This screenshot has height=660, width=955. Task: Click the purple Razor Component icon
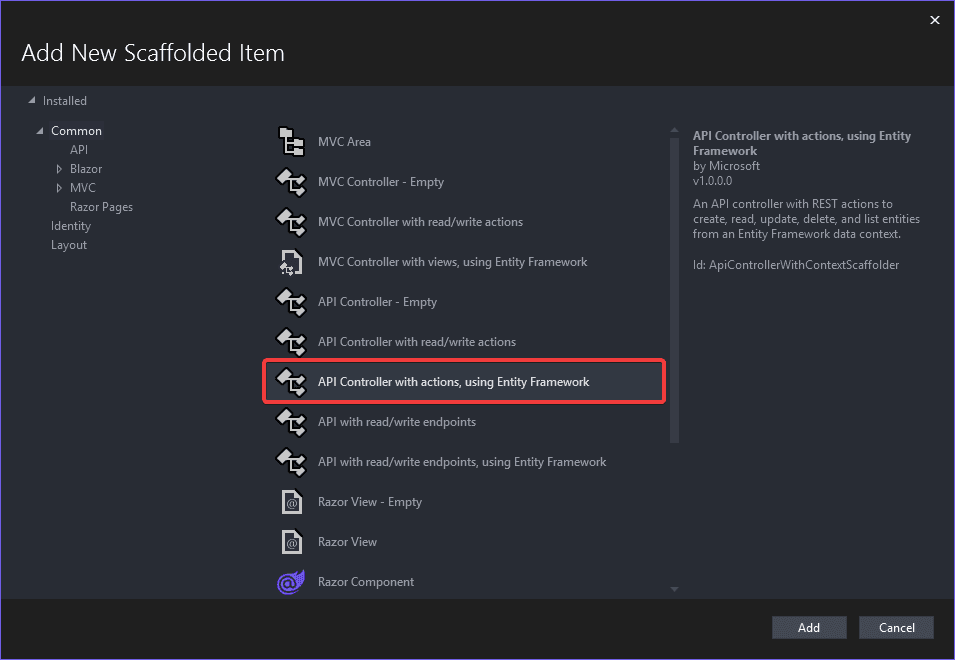(290, 581)
